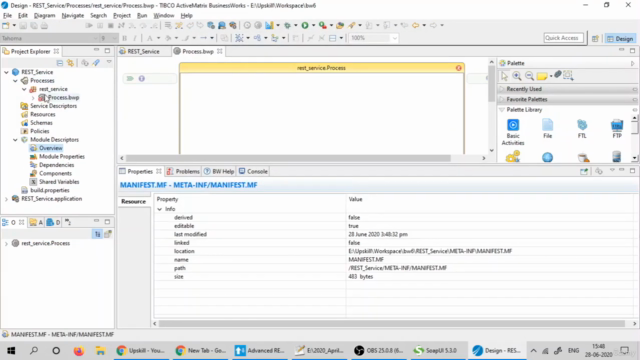The width and height of the screenshot is (640, 360).
Task: Select build.properties file
Action: point(49,191)
